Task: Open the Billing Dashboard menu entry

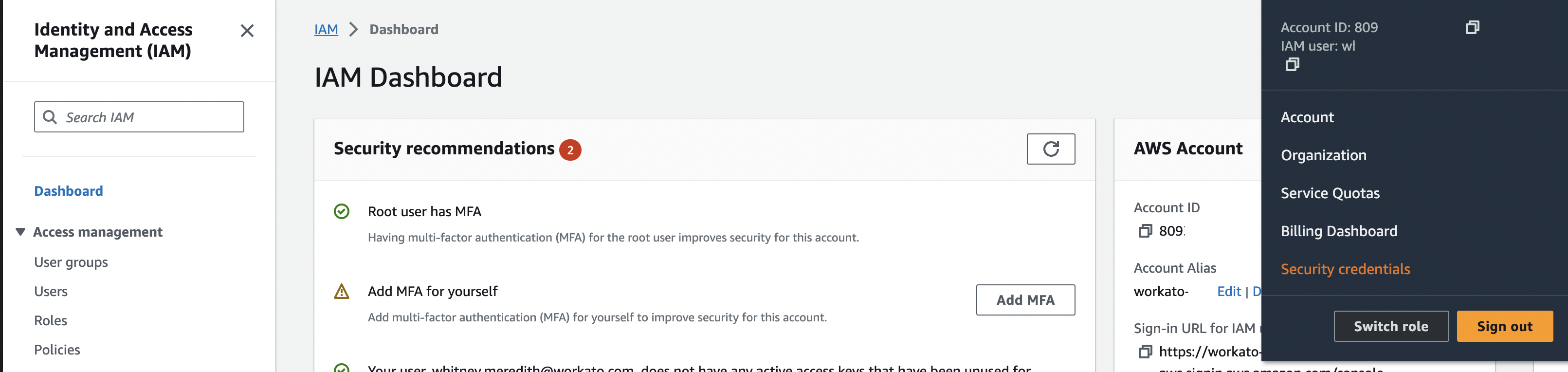Action: [x=1338, y=231]
